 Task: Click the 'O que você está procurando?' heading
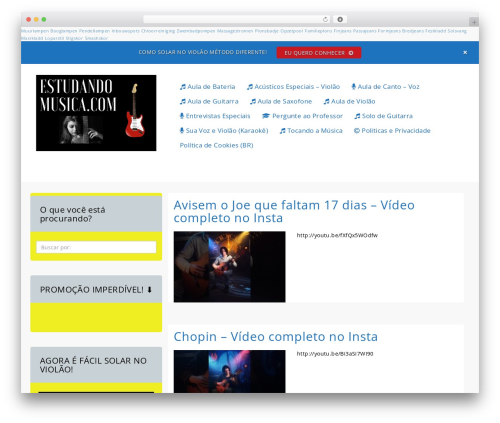(x=72, y=214)
